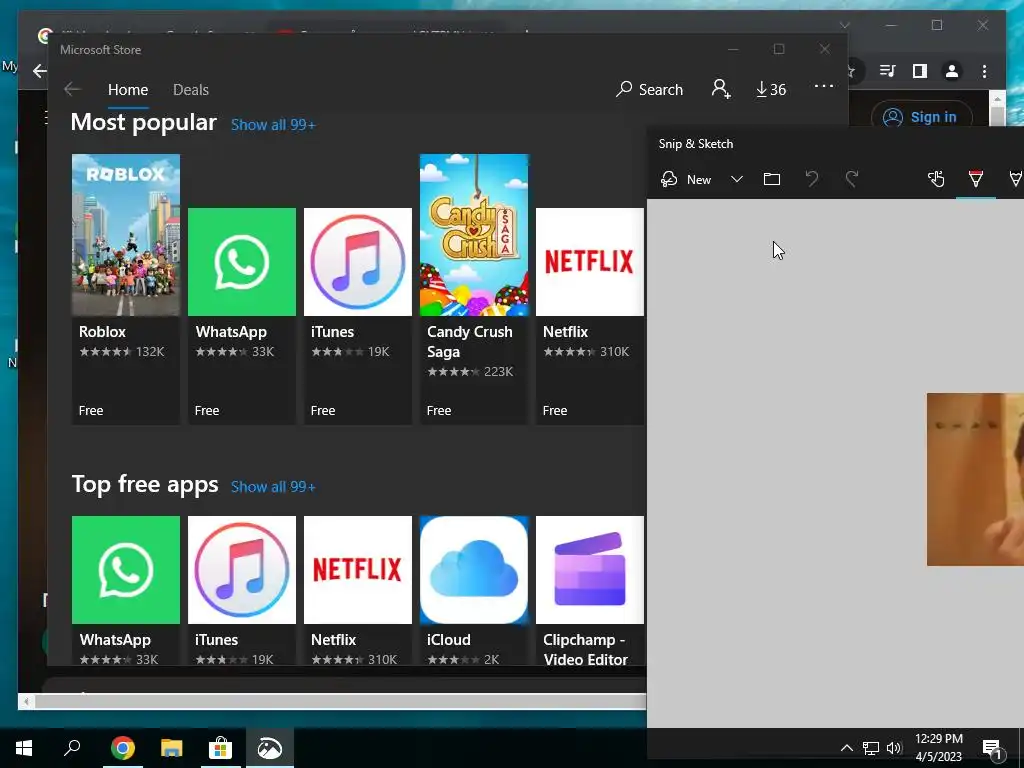The width and height of the screenshot is (1024, 768).
Task: Open the Home tab in Microsoft Store
Action: (x=128, y=89)
